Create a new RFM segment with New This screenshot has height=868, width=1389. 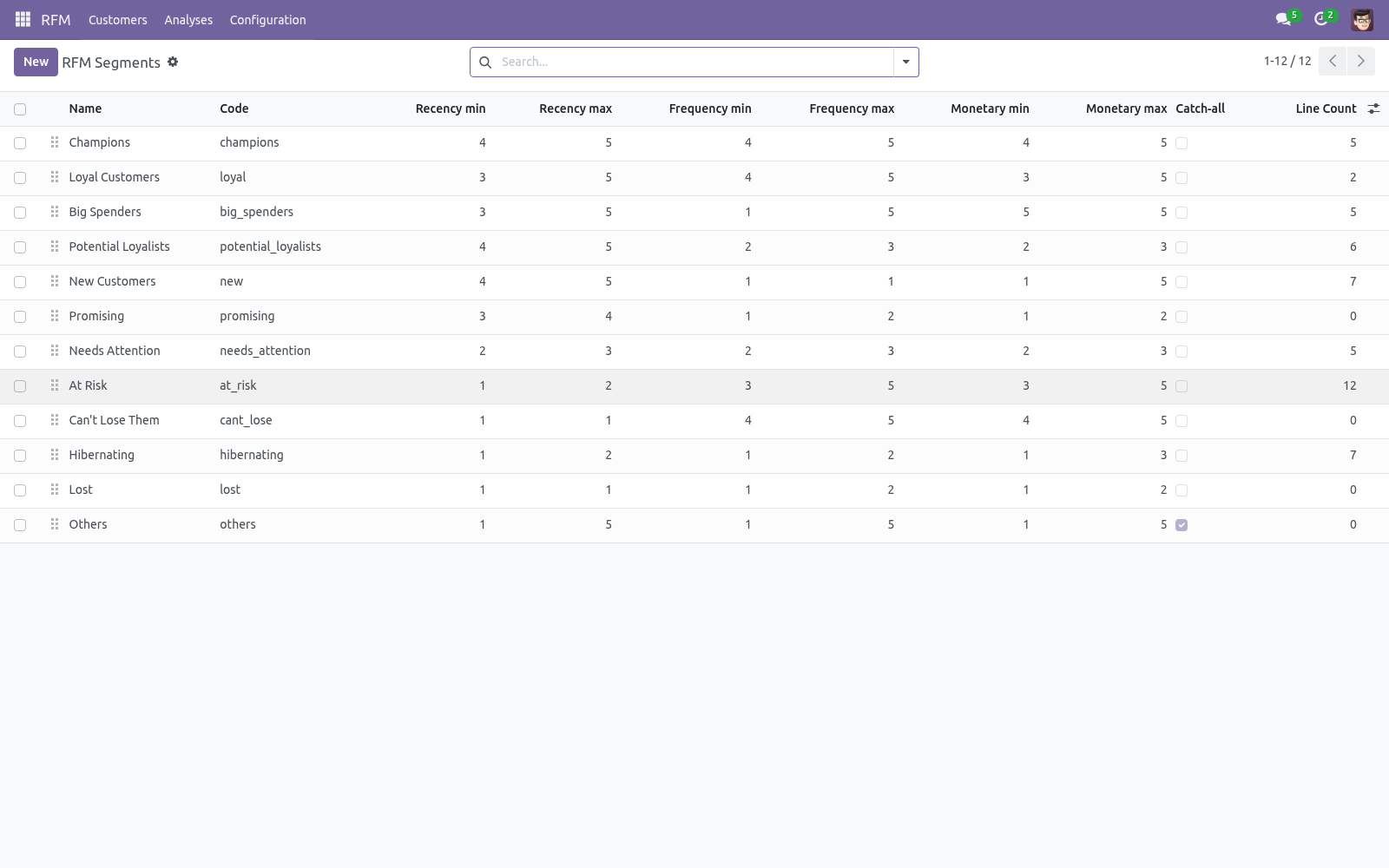[x=36, y=62]
